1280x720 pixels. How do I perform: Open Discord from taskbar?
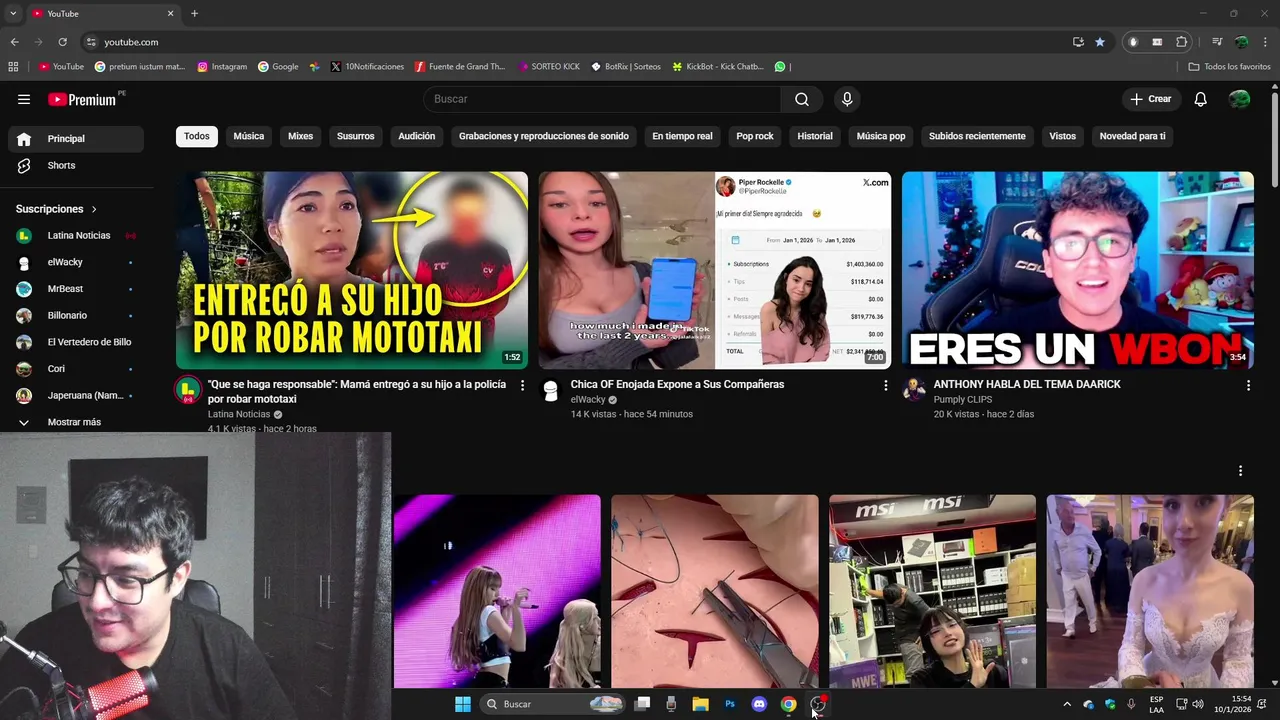pos(759,704)
